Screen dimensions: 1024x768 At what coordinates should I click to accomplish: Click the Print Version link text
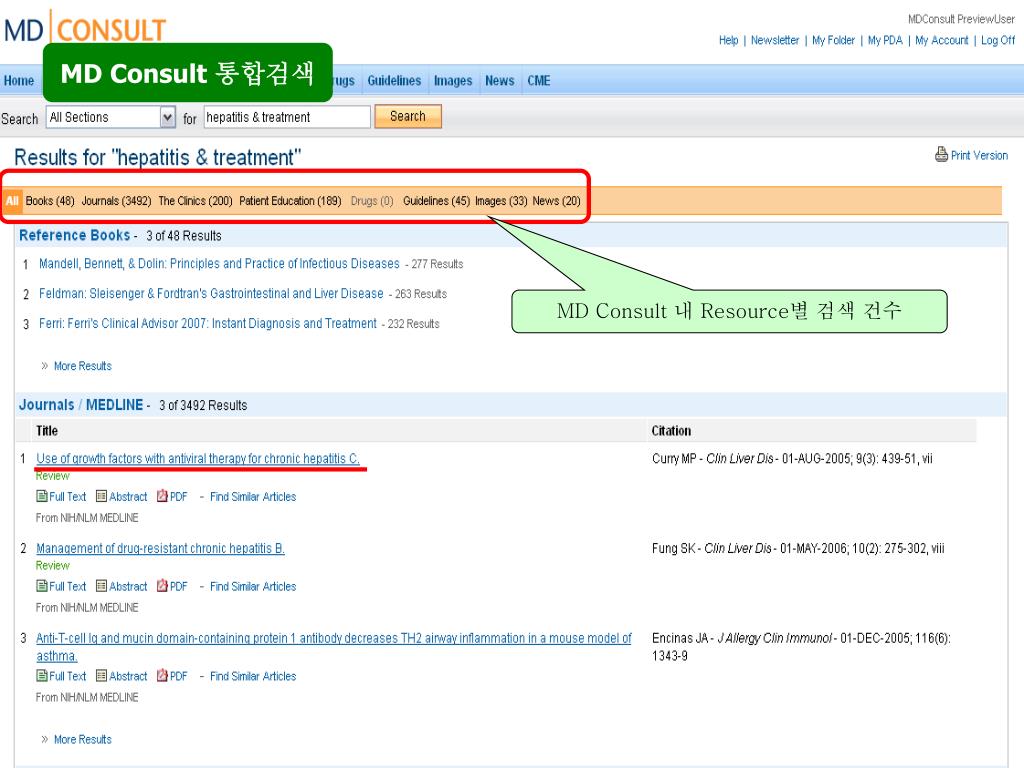tap(979, 155)
